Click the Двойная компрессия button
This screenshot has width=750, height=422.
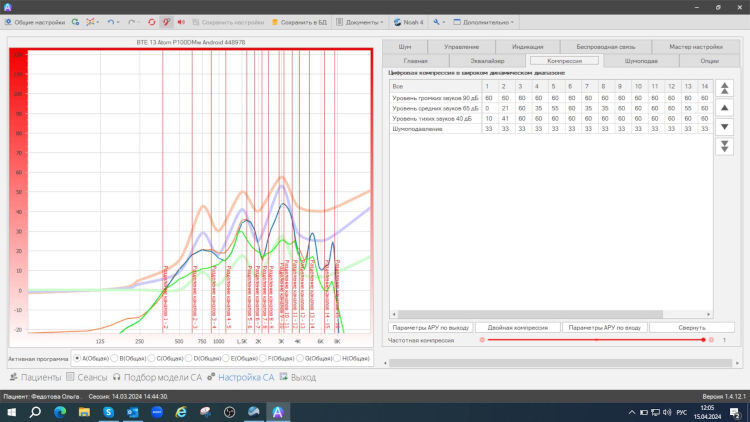point(518,328)
